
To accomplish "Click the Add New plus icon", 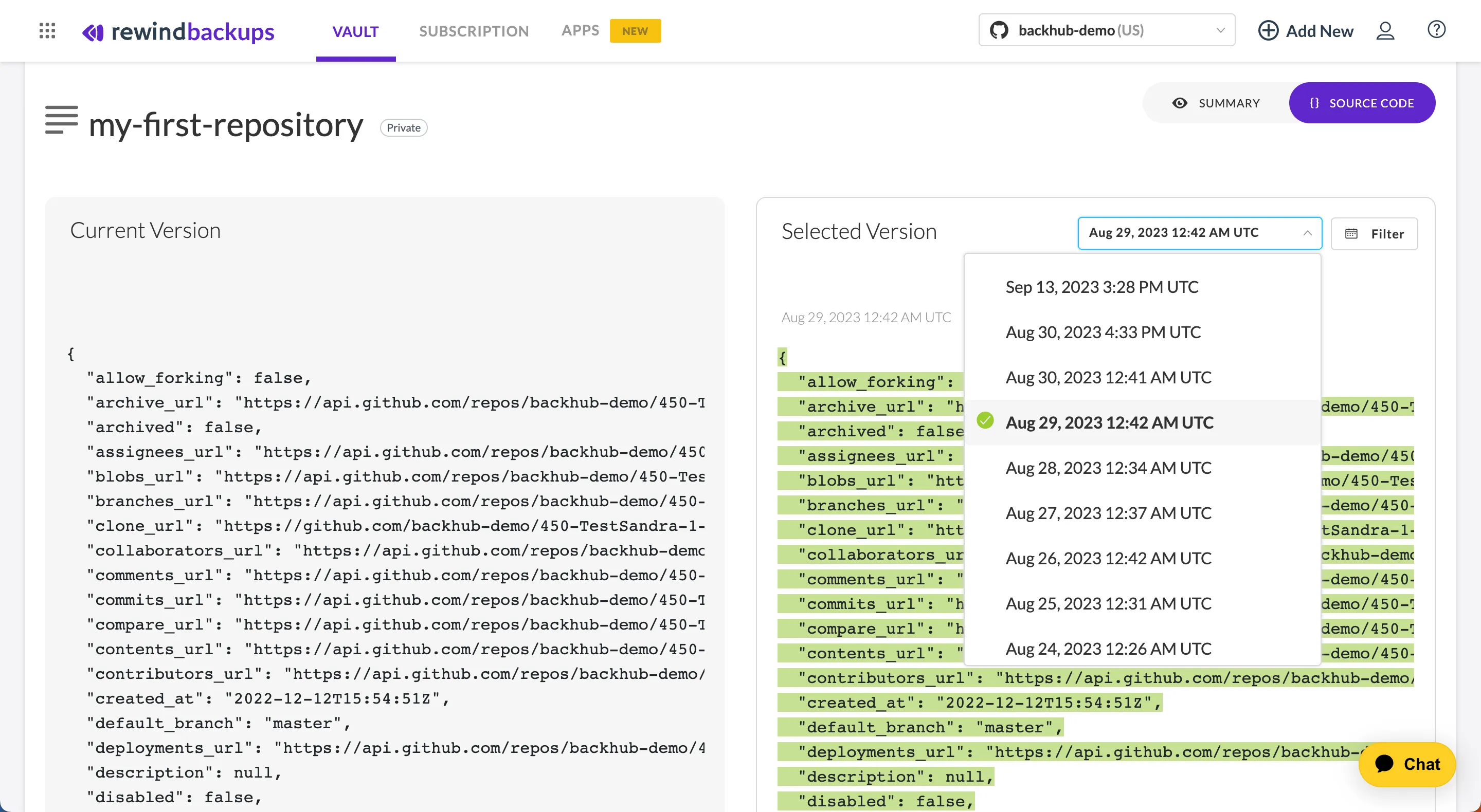I will [x=1268, y=30].
